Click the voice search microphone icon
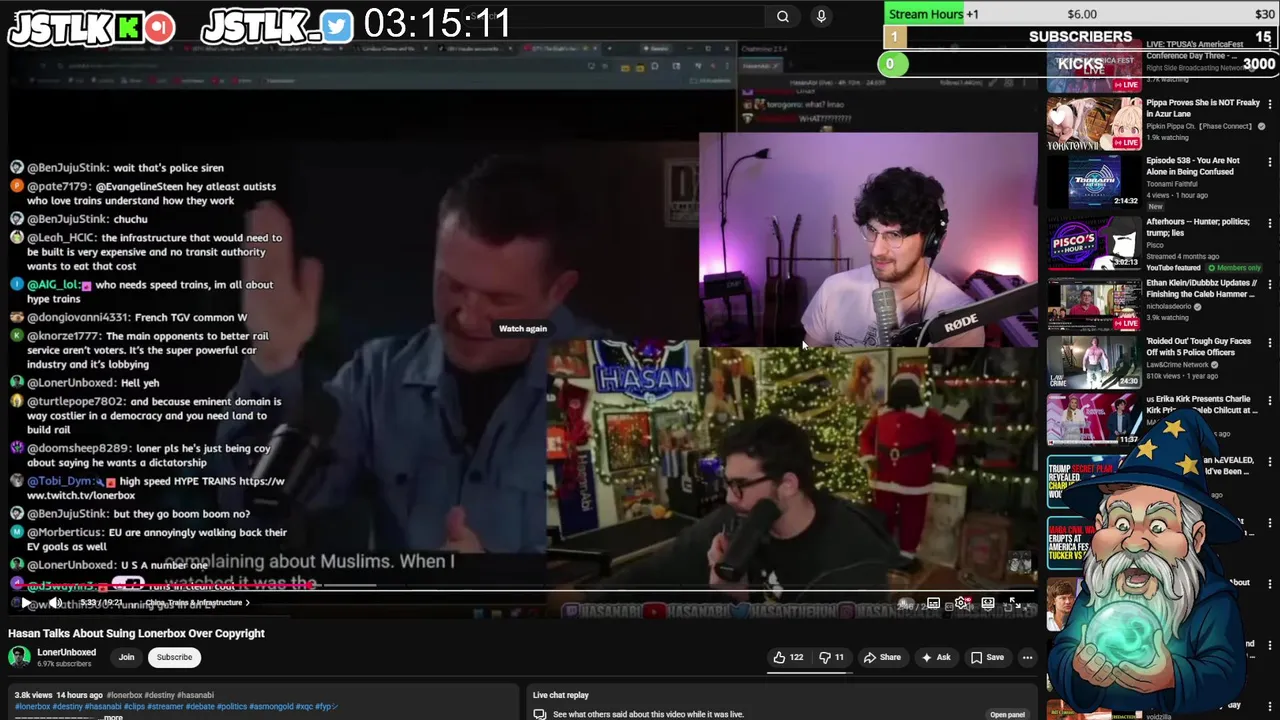The height and width of the screenshot is (720, 1280). 821,16
